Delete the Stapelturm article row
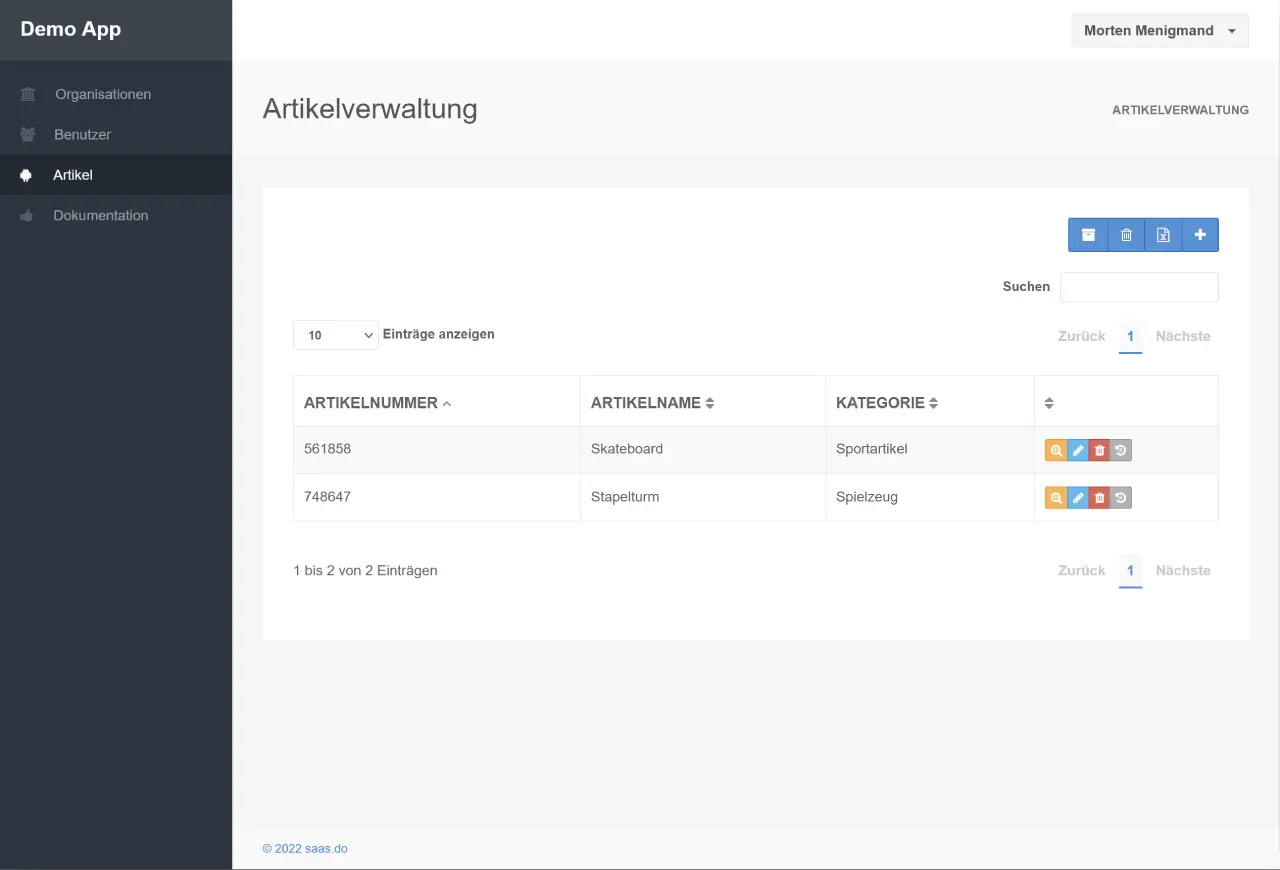The height and width of the screenshot is (870, 1280). (x=1100, y=497)
